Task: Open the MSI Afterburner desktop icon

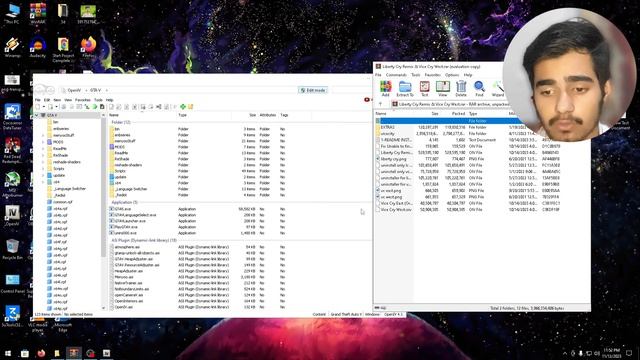Action: tap(12, 184)
